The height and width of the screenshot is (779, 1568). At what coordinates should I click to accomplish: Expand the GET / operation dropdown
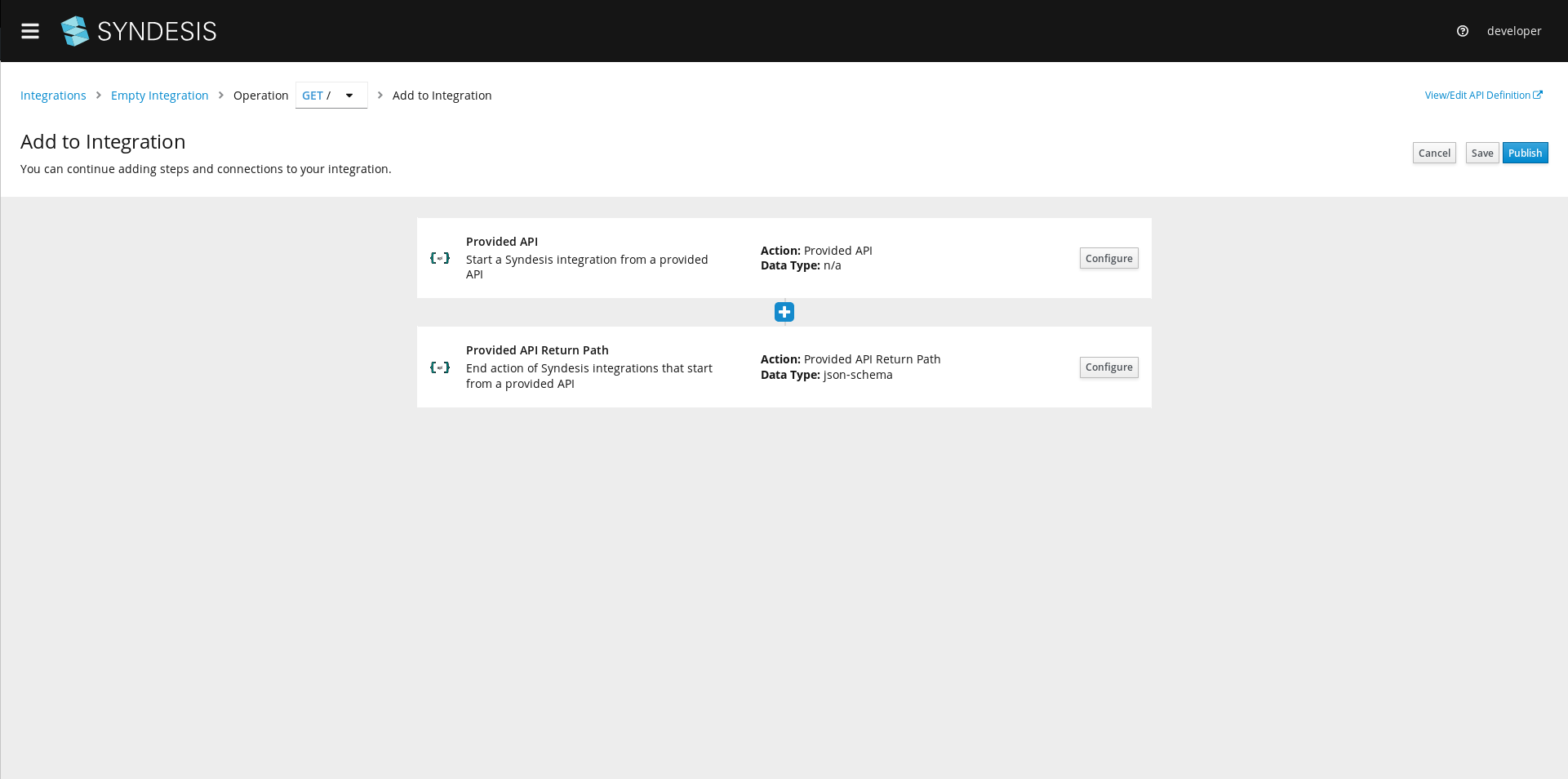pyautogui.click(x=331, y=96)
